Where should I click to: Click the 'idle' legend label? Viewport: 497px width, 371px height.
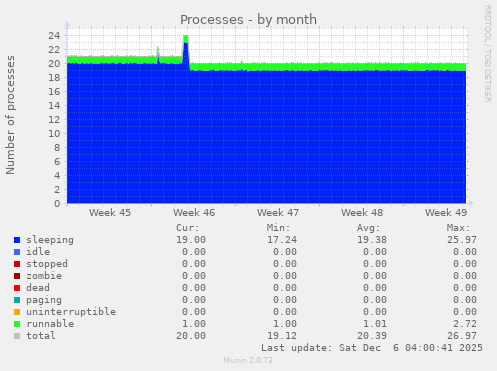click(x=38, y=252)
